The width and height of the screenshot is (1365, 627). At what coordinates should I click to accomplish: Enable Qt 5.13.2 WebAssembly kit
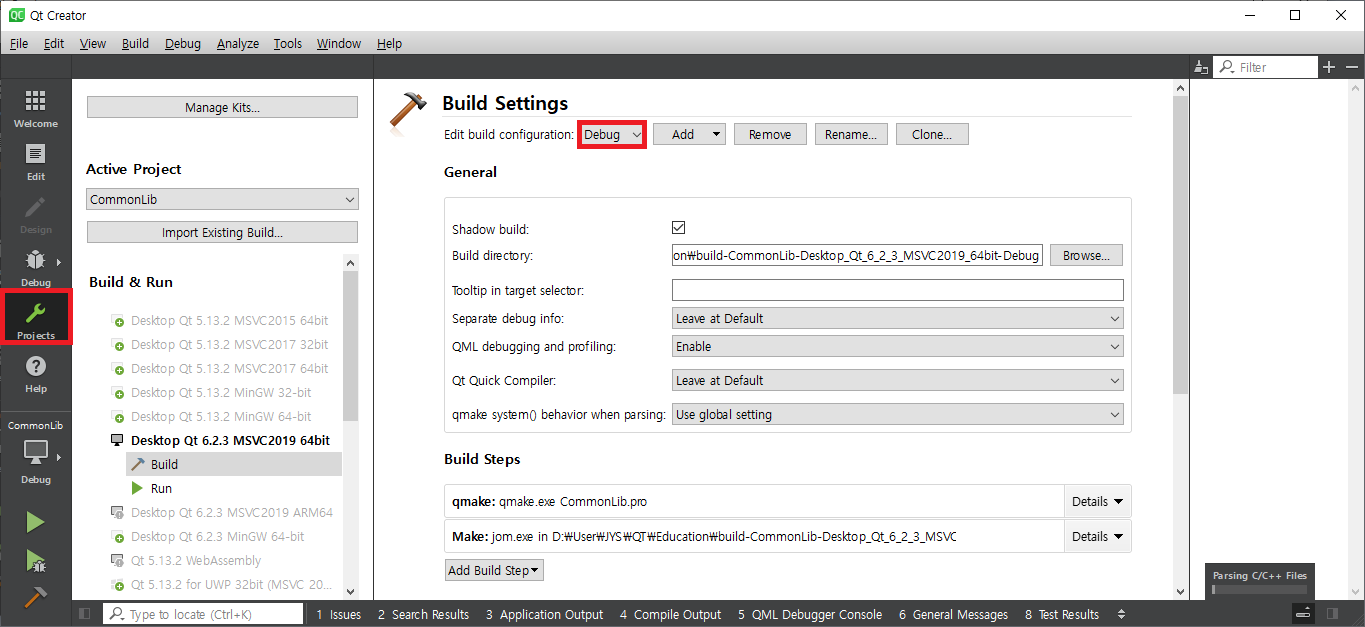(x=186, y=560)
